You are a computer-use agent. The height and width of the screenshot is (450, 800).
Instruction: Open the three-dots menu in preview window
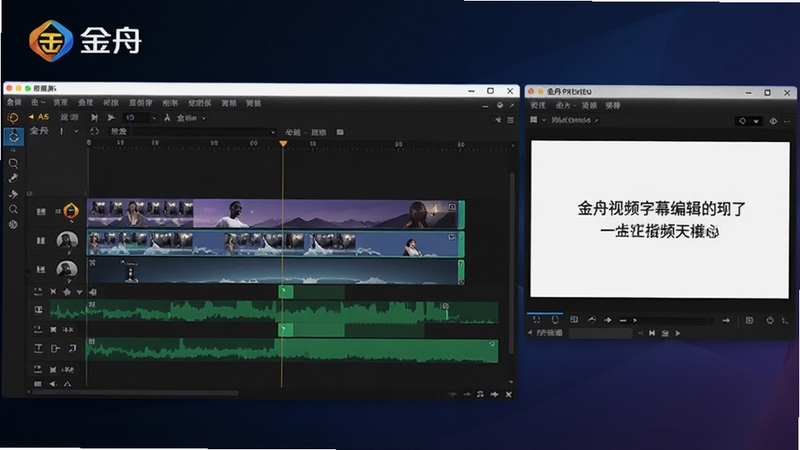pyautogui.click(x=787, y=121)
